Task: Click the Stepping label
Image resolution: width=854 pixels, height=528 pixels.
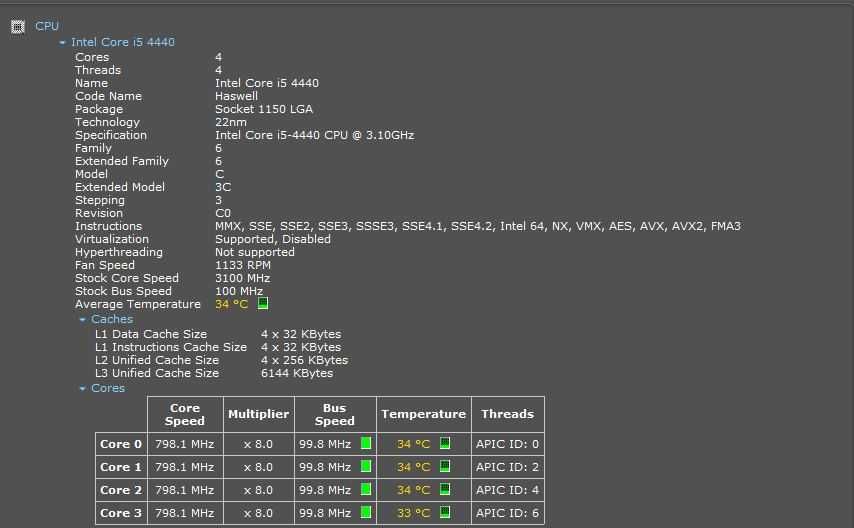Action: [100, 200]
